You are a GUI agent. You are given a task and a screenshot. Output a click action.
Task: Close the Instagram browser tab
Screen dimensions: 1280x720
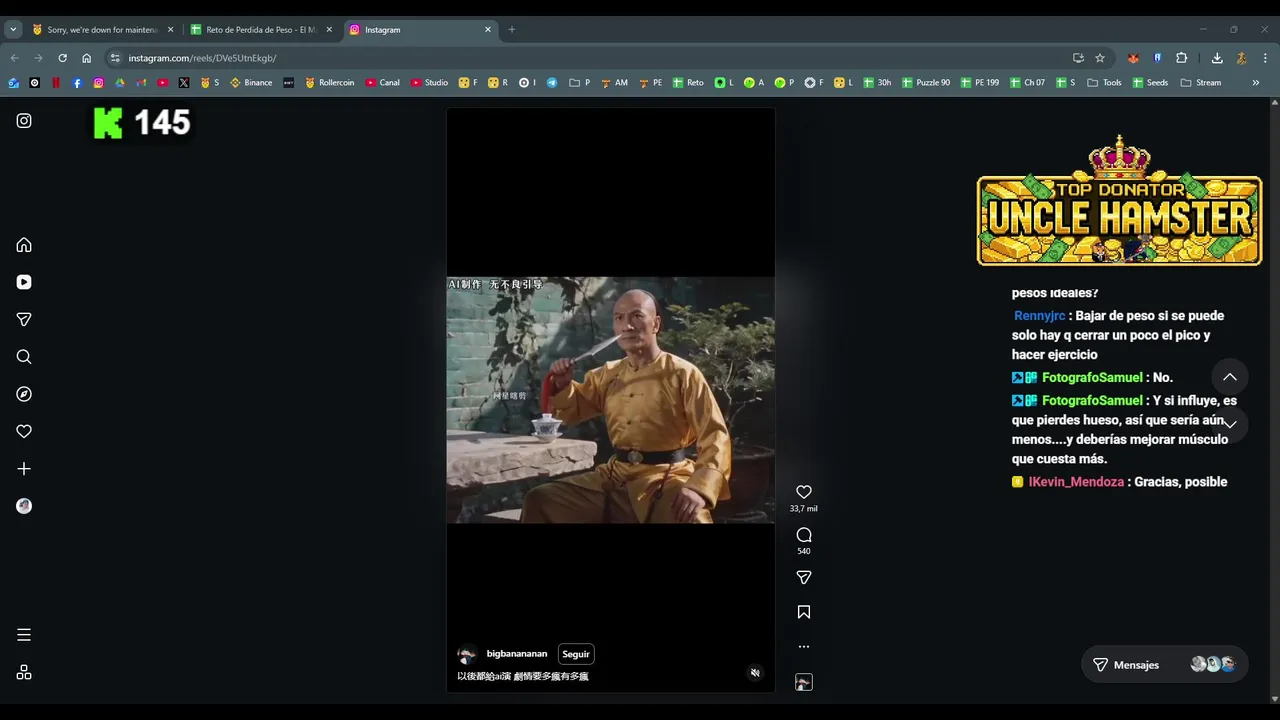pos(488,30)
